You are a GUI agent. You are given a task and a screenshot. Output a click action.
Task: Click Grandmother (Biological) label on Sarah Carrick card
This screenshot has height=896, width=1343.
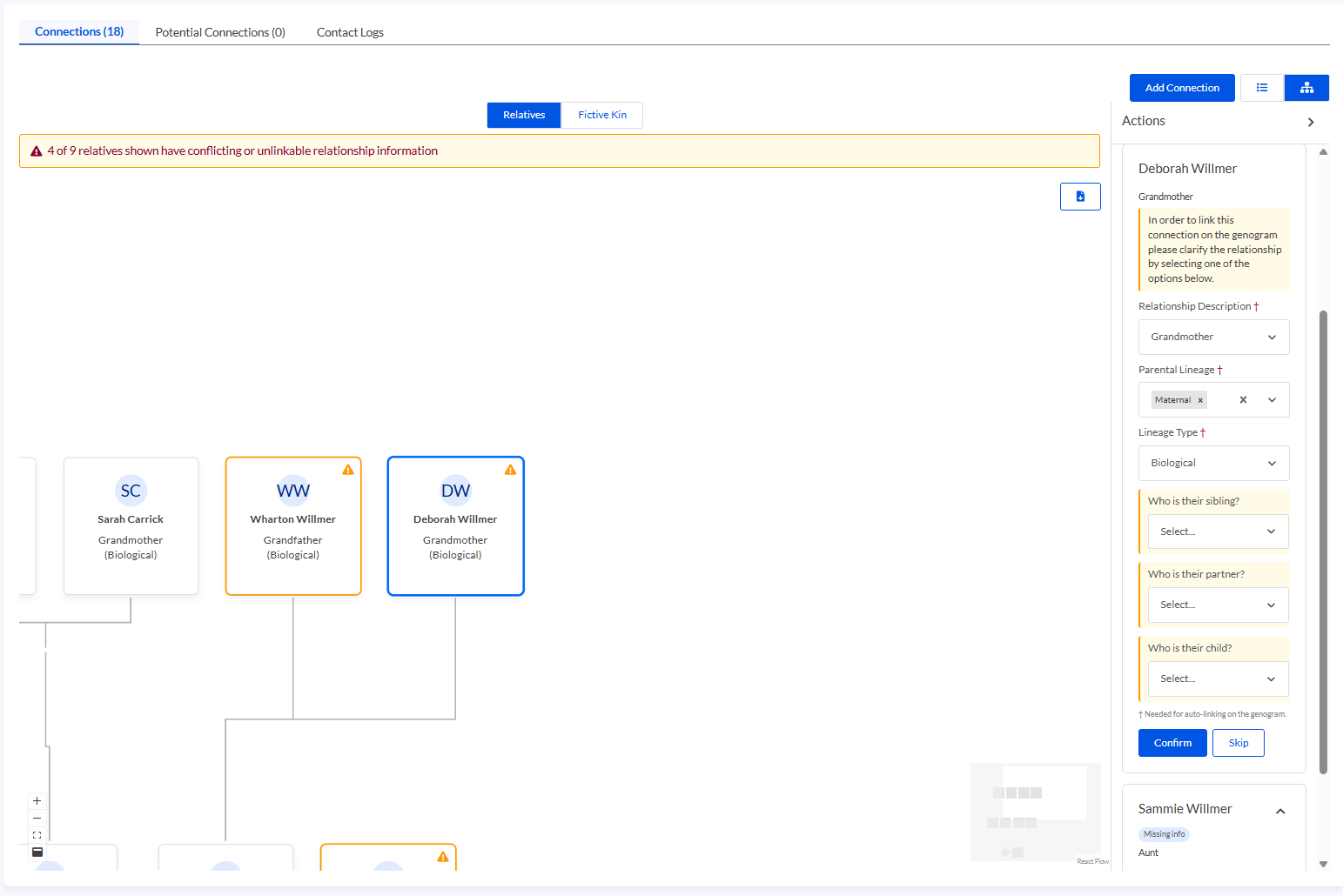coord(131,547)
